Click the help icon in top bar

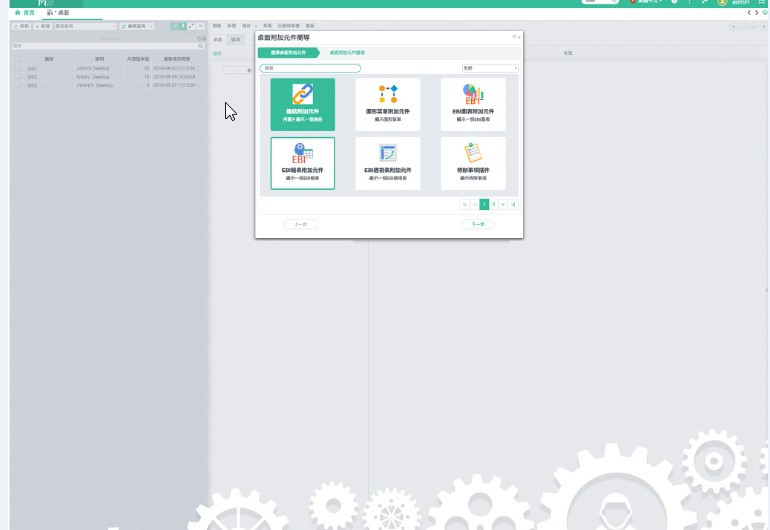click(675, 2)
